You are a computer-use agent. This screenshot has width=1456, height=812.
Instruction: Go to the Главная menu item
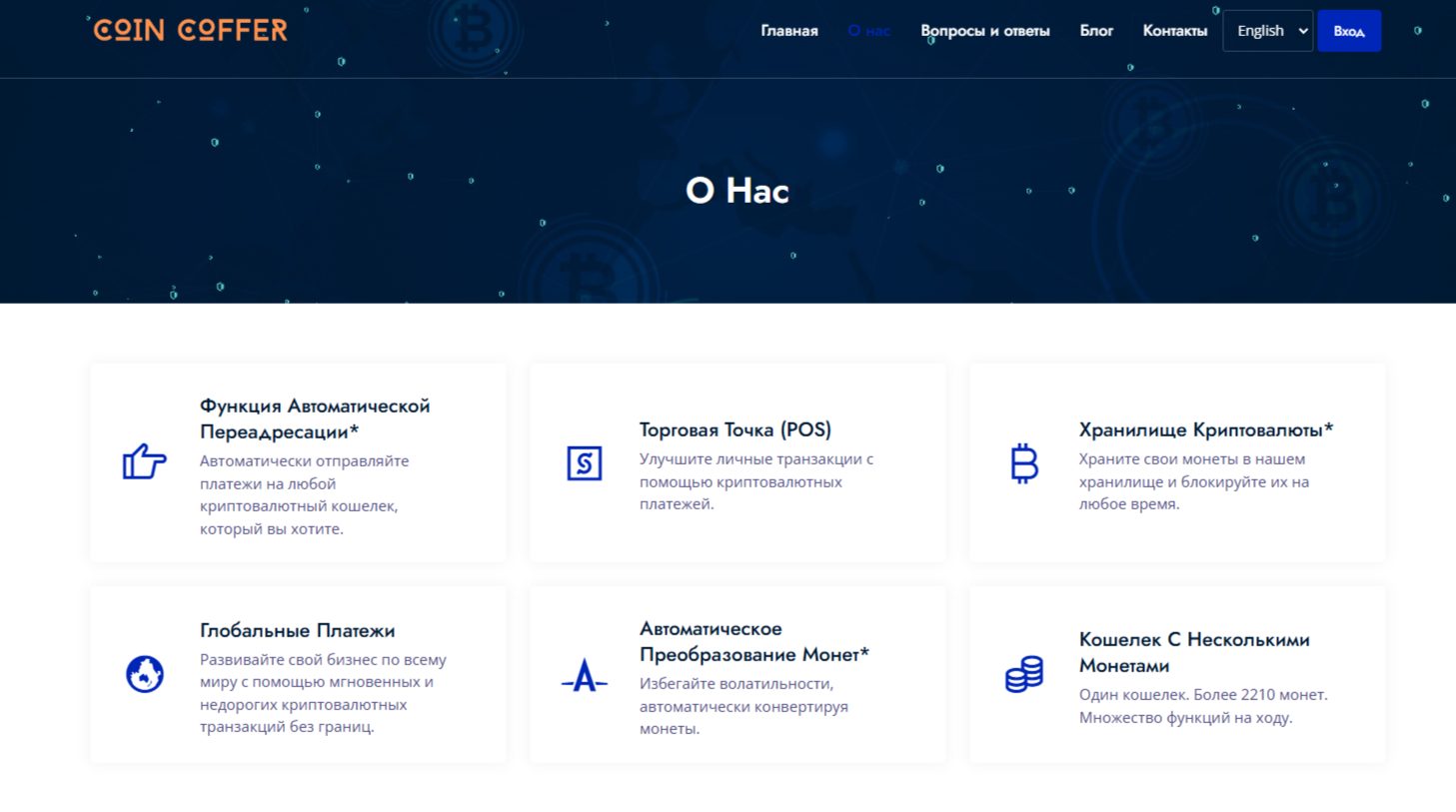[x=788, y=31]
